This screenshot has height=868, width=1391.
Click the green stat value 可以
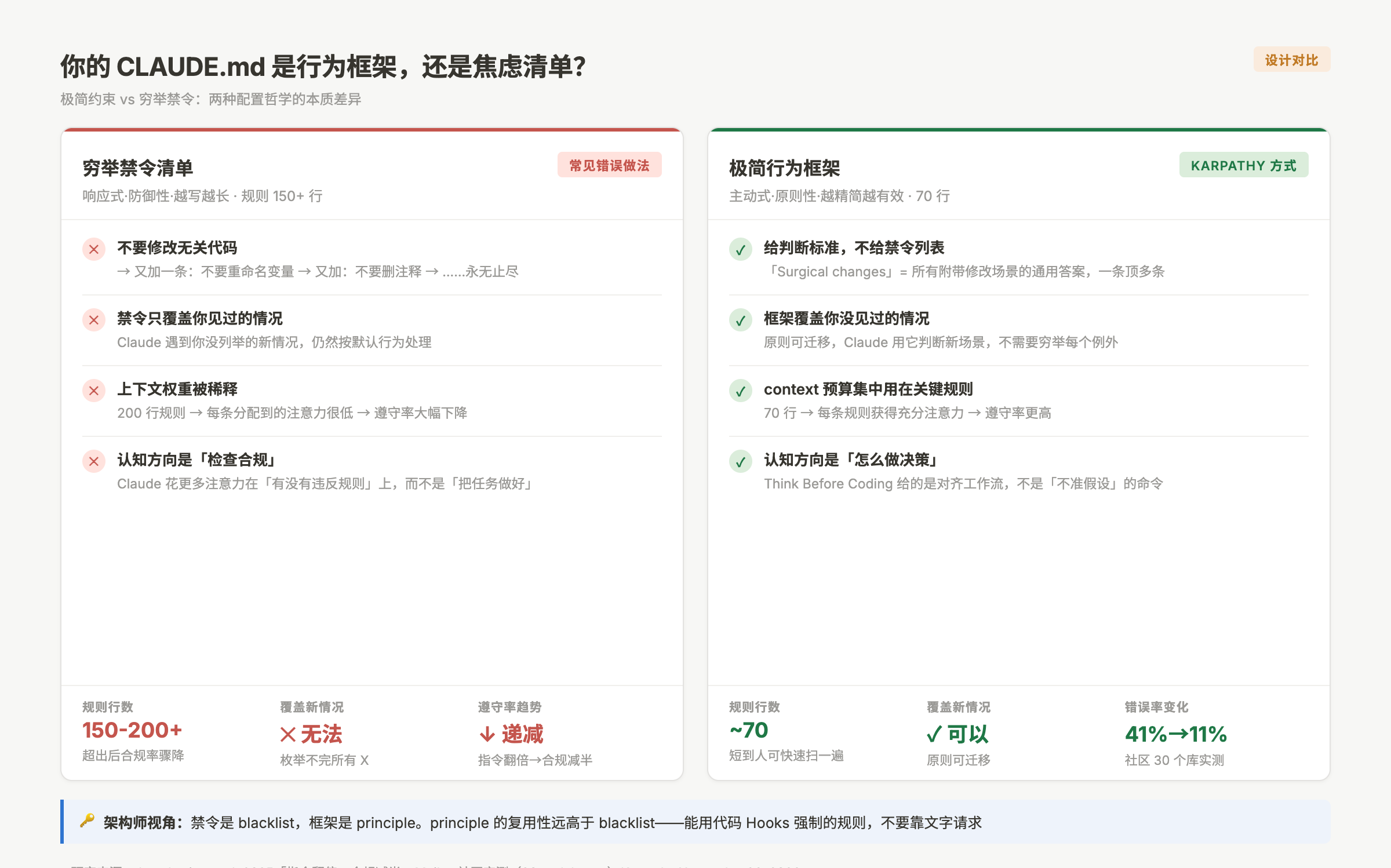pyautogui.click(x=957, y=734)
